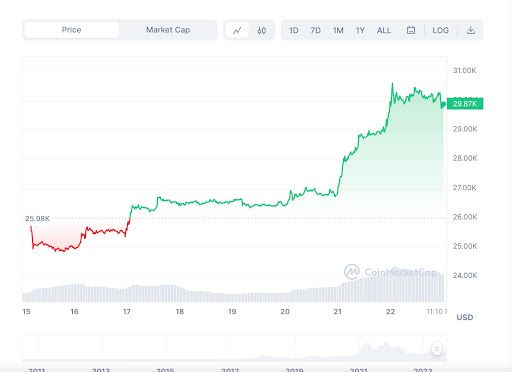This screenshot has height=372, width=512.
Task: Select the 7D time range
Action: click(315, 30)
